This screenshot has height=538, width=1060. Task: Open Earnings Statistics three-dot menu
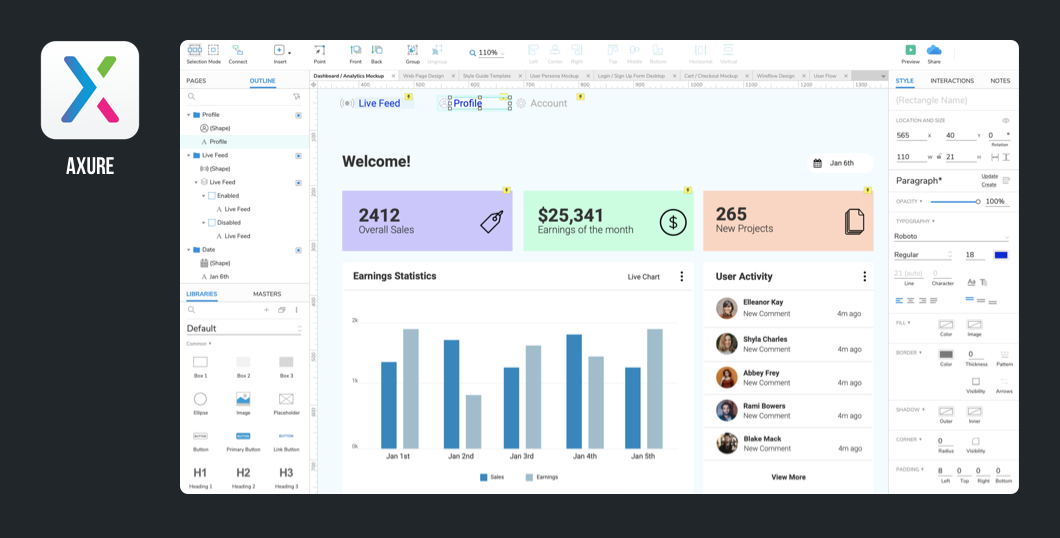point(681,276)
